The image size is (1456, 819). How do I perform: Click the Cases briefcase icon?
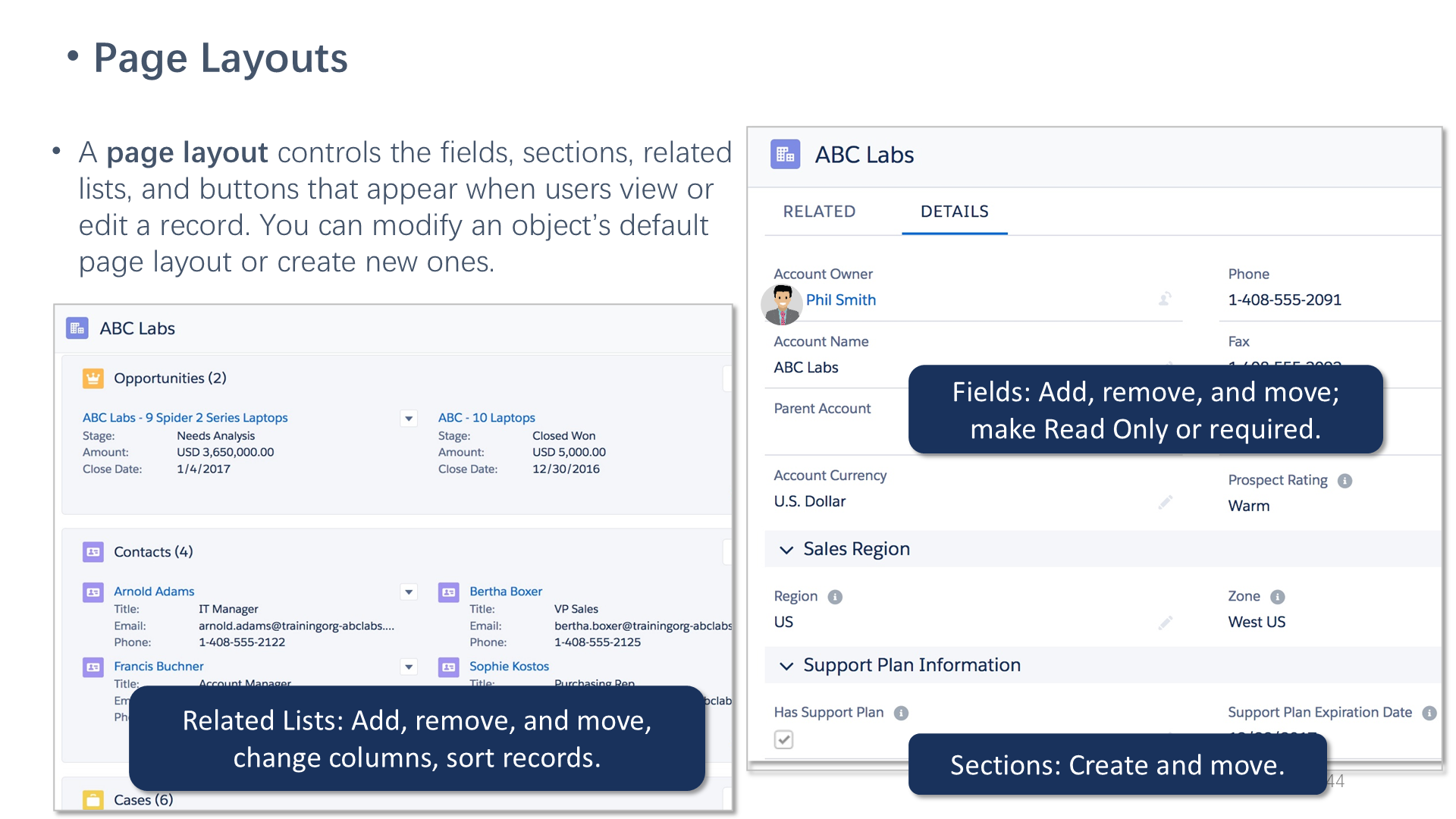coord(93,799)
